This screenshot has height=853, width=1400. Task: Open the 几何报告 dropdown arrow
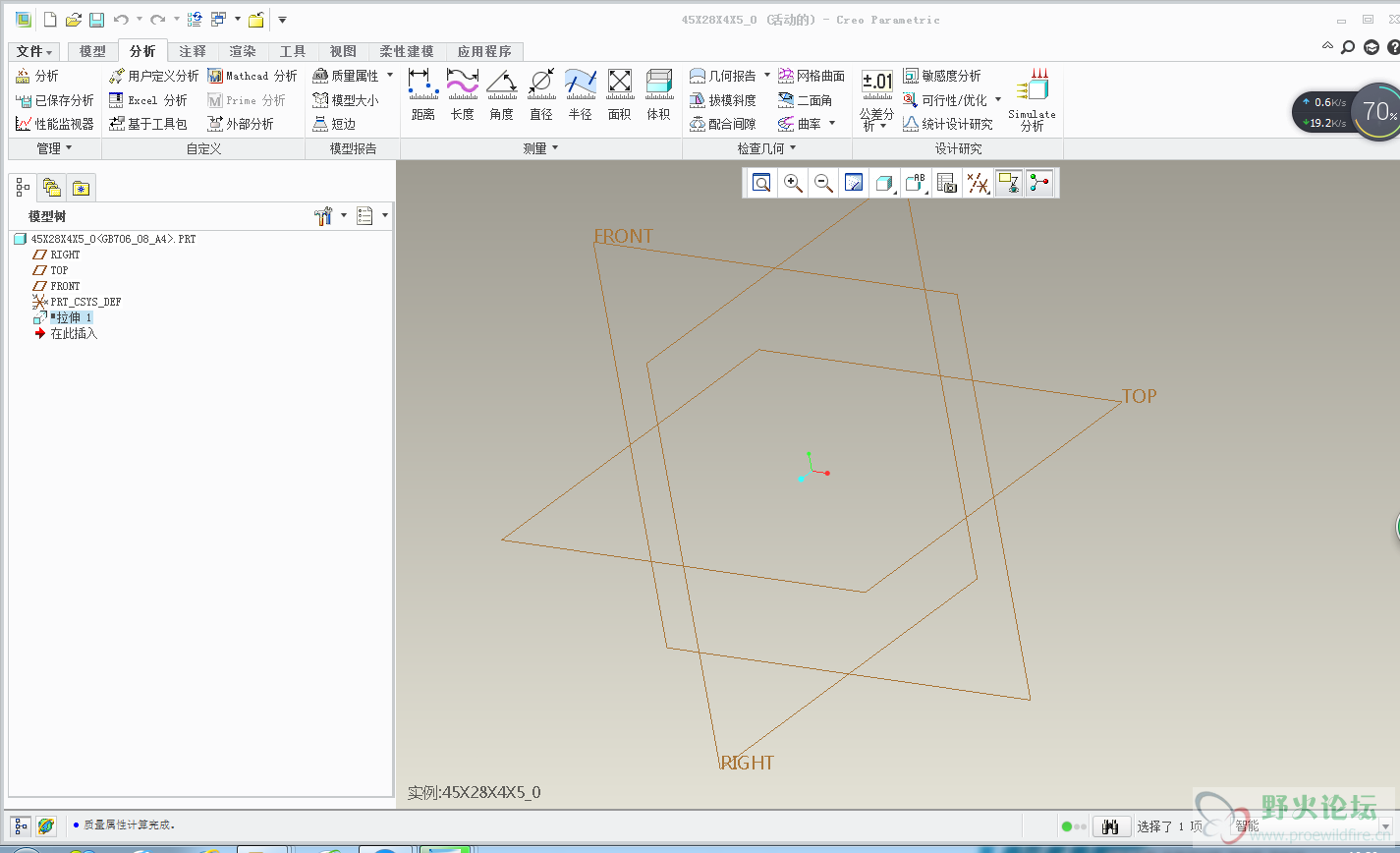[766, 76]
